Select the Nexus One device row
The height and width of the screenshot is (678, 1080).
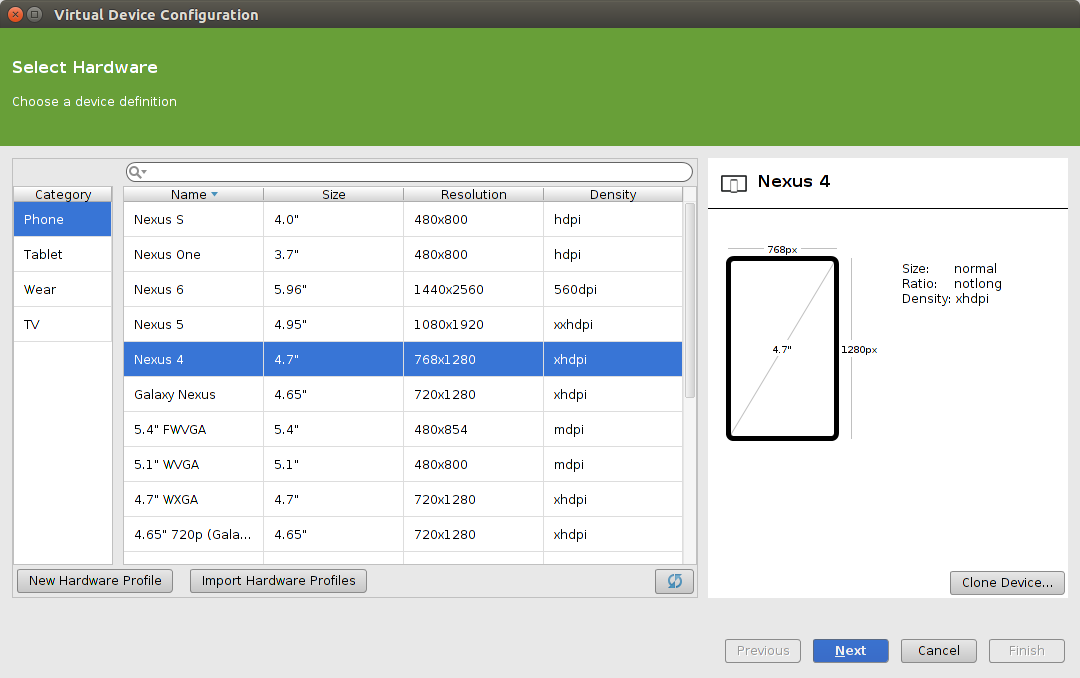[403, 254]
